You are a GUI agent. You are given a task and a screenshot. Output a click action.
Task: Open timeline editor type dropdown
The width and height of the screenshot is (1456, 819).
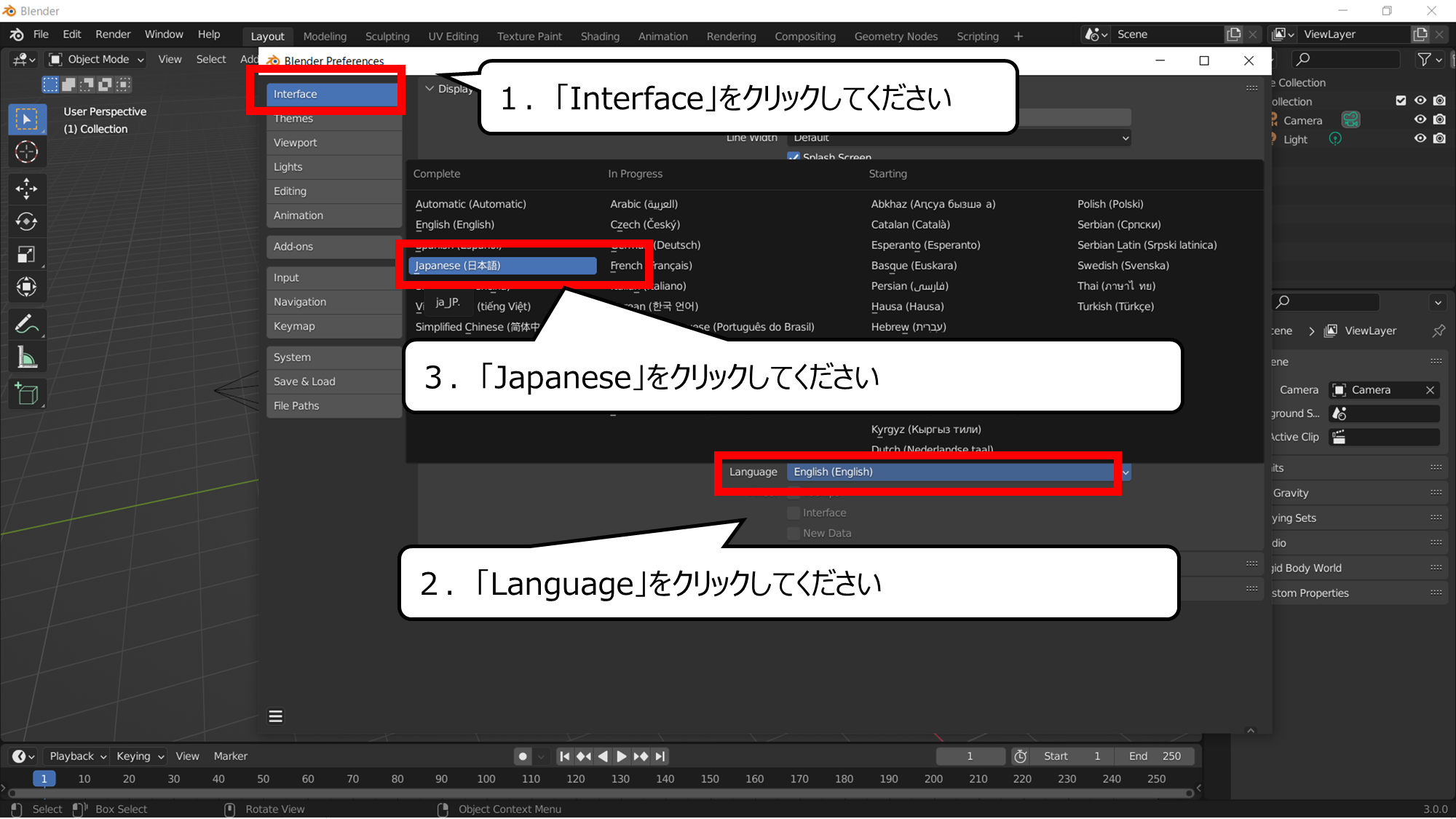pos(23,756)
